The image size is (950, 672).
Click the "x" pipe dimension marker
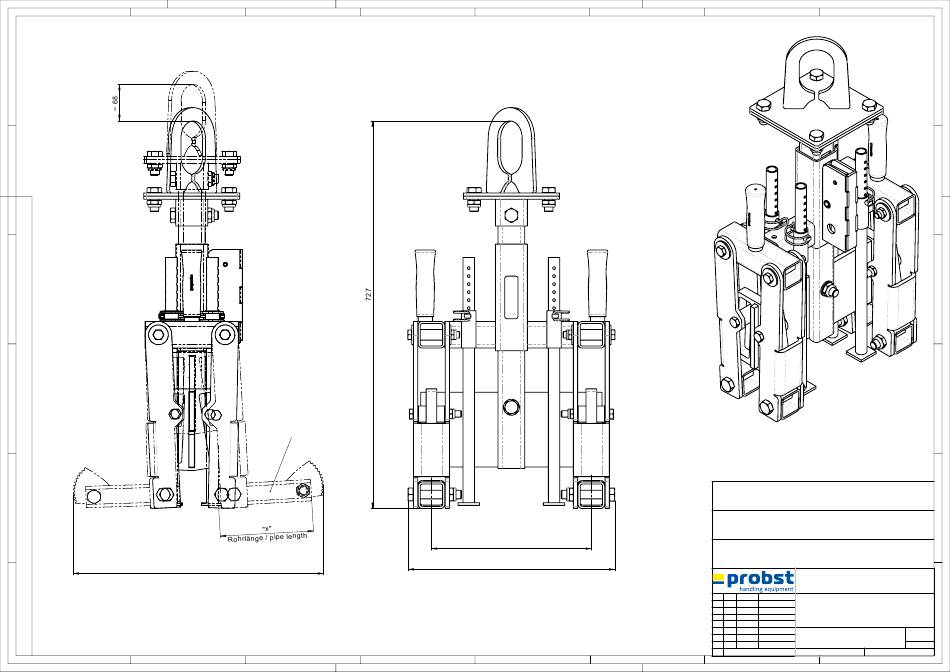click(267, 528)
